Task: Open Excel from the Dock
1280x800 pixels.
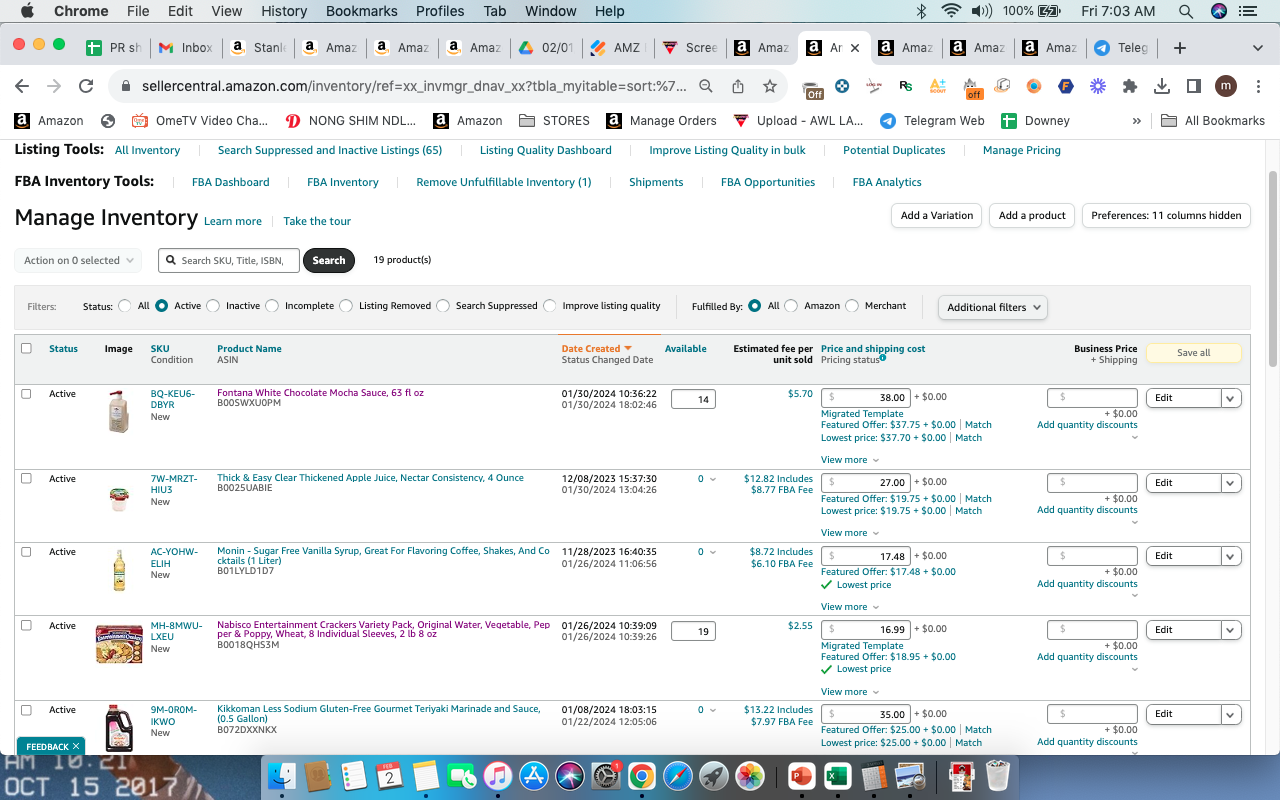Action: 838,776
